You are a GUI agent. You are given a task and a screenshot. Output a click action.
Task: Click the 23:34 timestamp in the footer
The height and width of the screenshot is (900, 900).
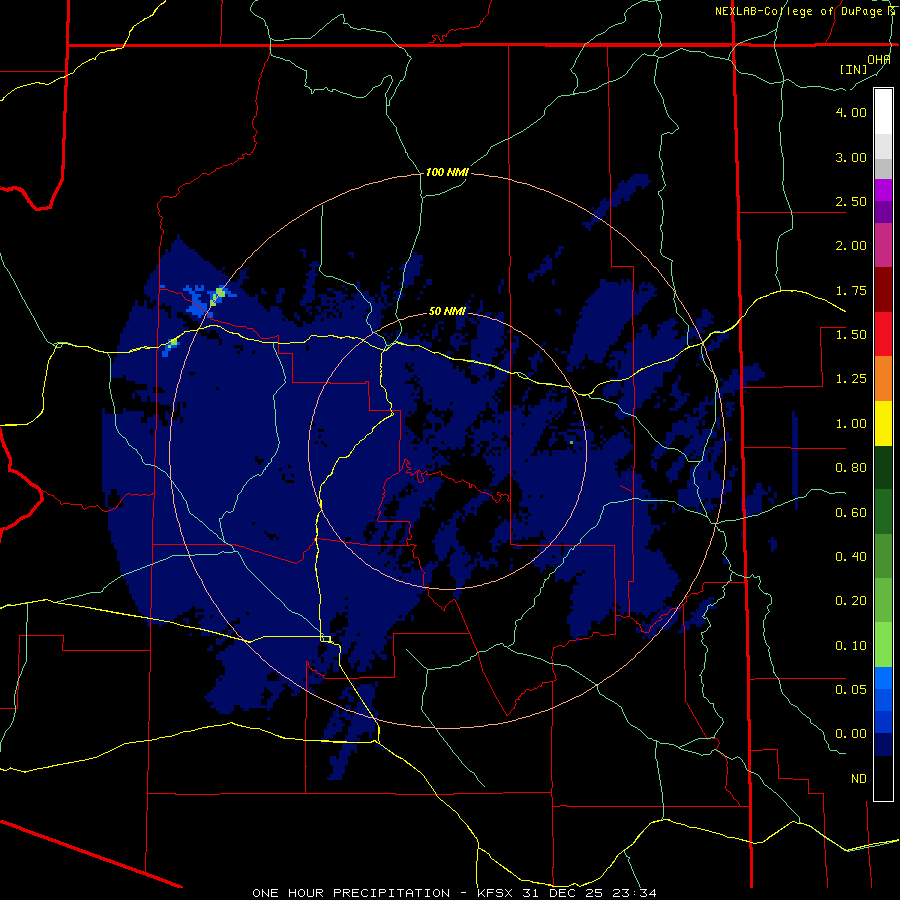pyautogui.click(x=634, y=893)
